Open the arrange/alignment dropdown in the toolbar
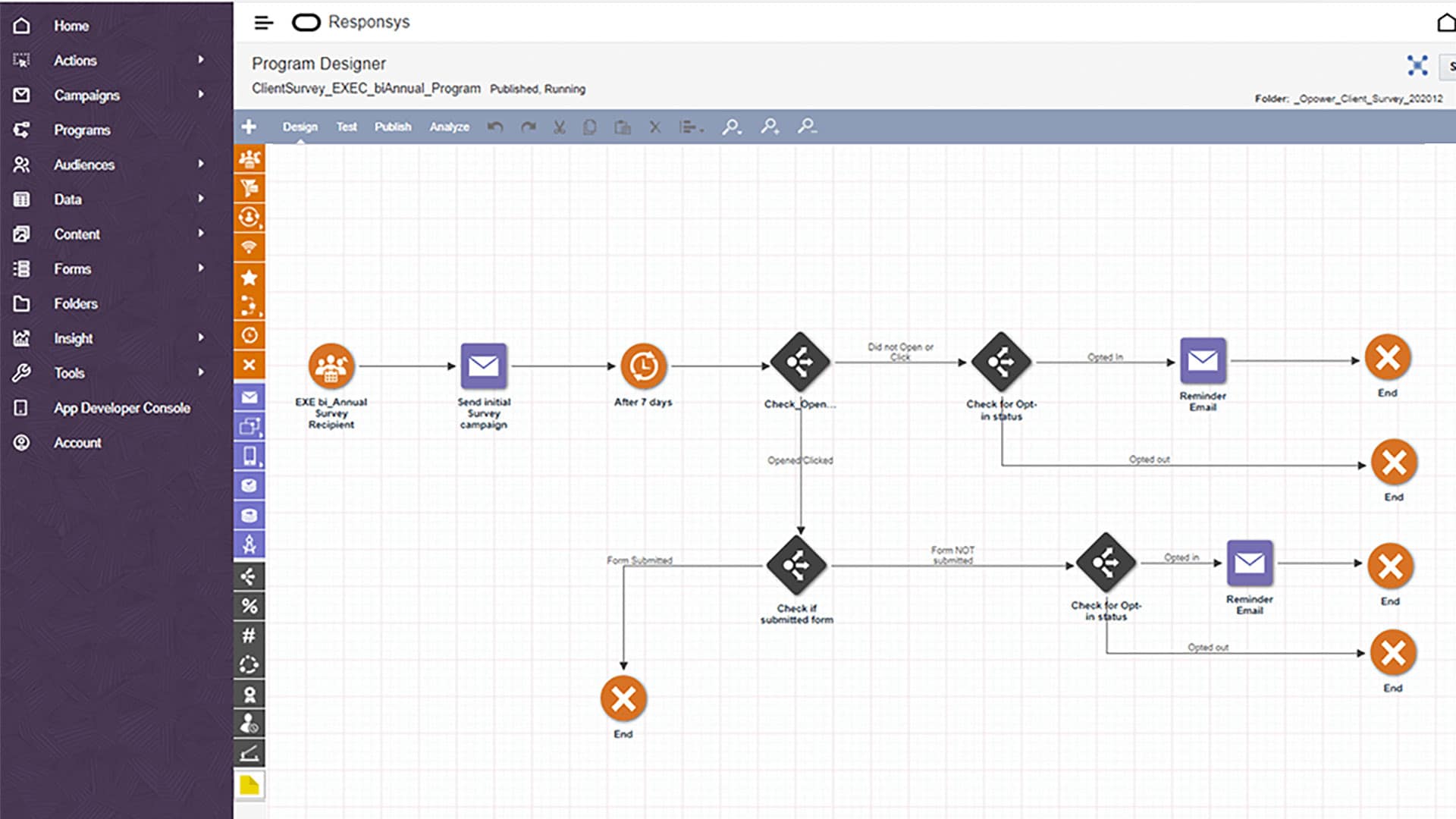 pos(691,127)
